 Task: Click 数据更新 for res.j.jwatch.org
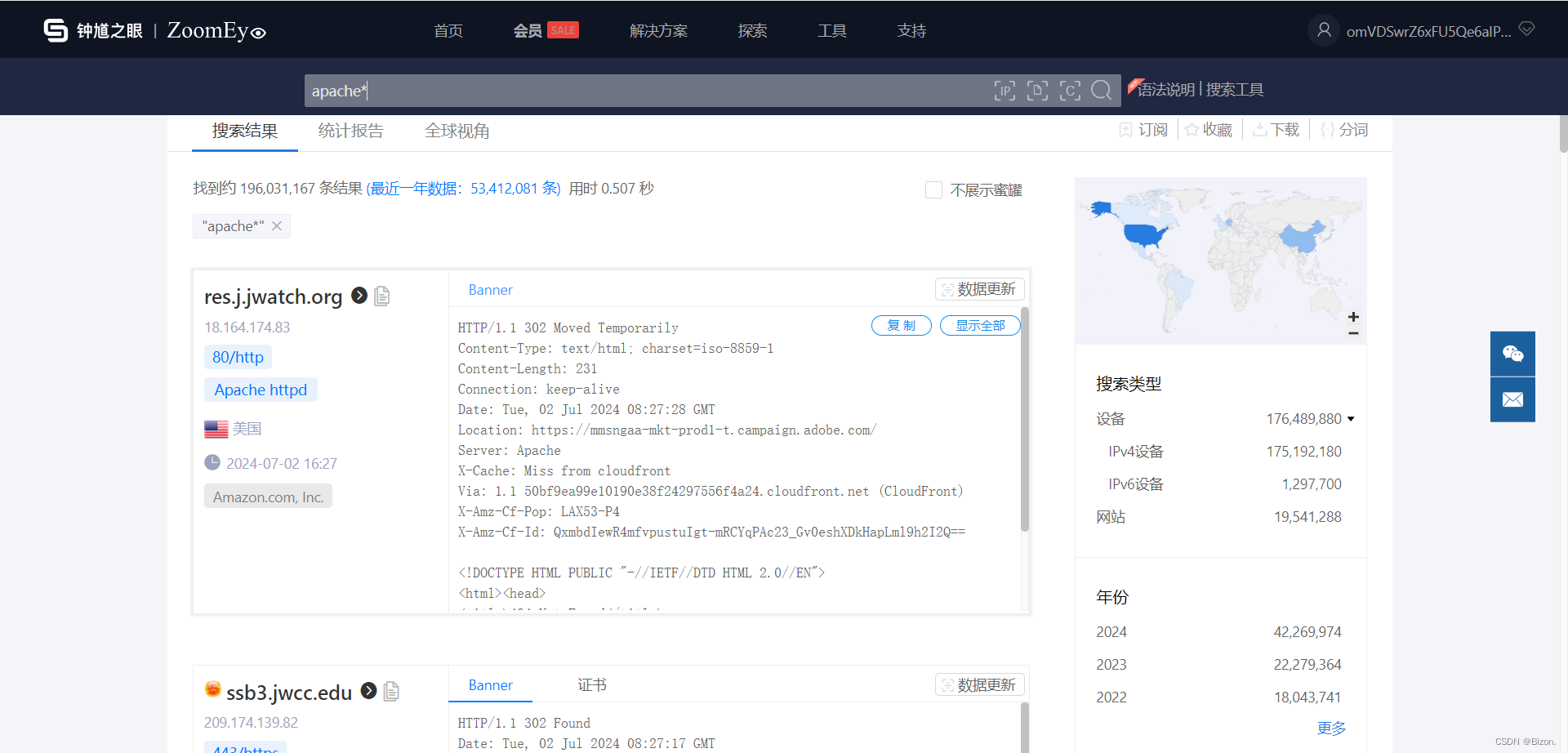979,289
